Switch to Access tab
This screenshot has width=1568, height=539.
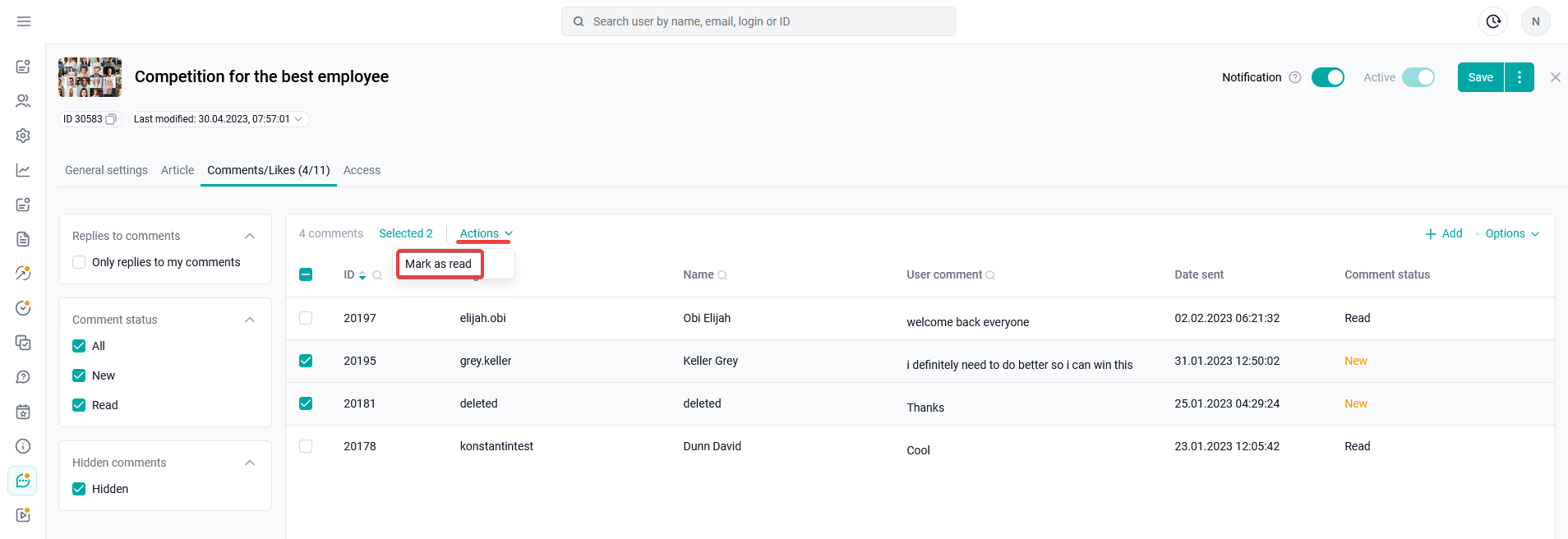362,170
